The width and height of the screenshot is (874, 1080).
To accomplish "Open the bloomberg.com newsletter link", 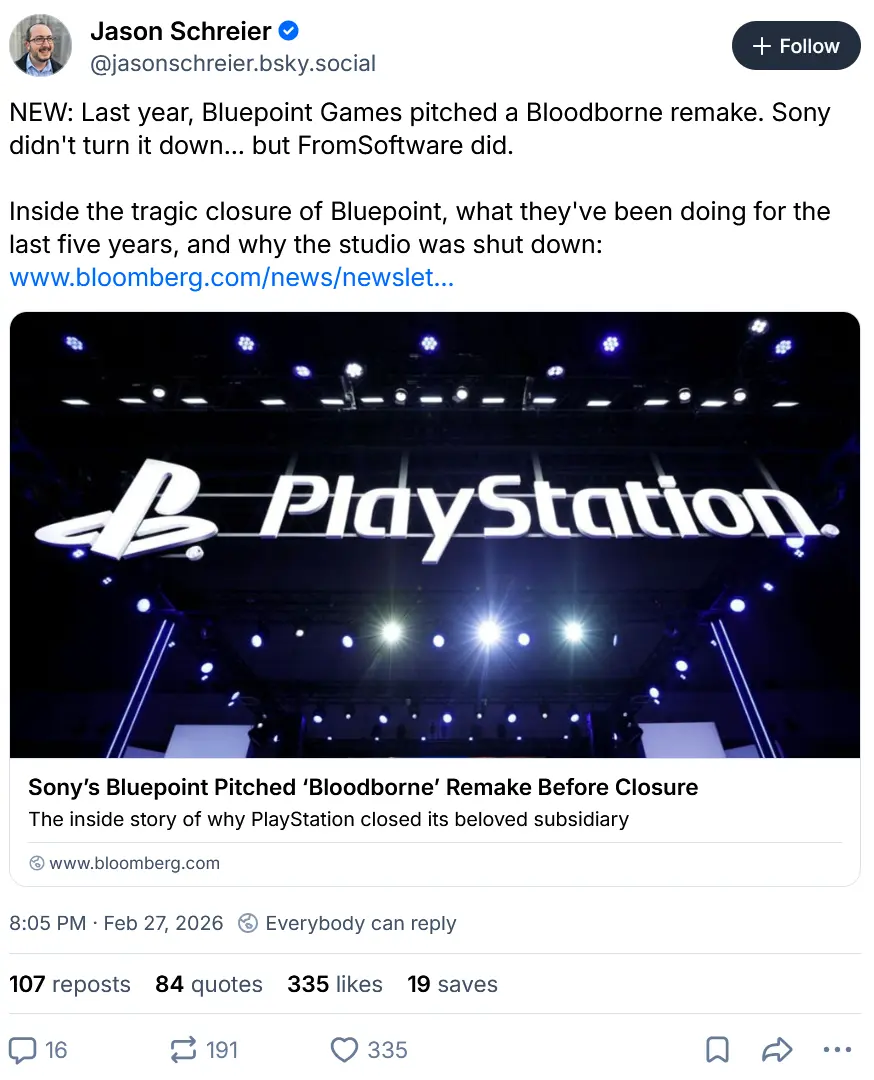I will (x=232, y=277).
